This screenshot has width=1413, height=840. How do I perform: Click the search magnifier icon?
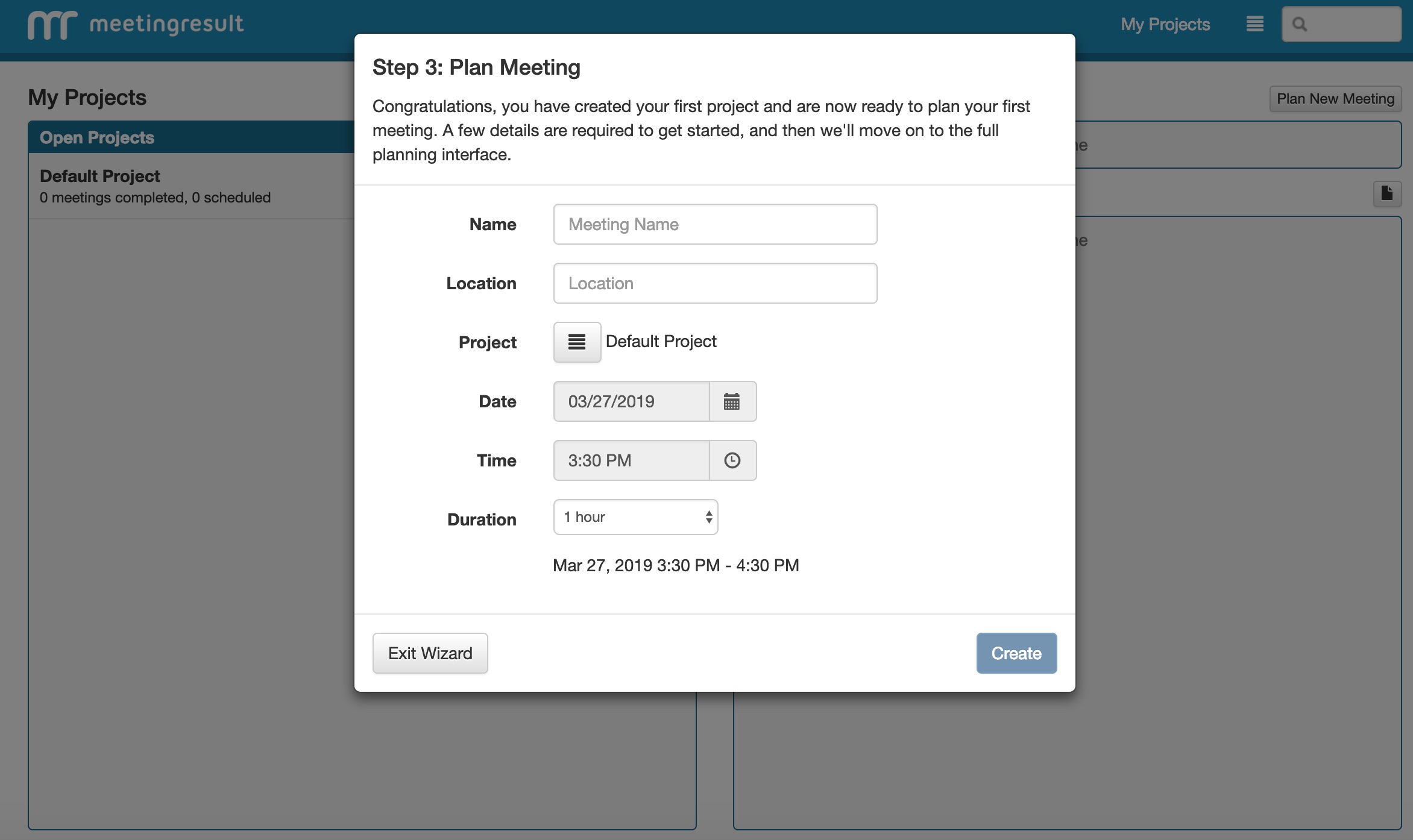[x=1300, y=24]
